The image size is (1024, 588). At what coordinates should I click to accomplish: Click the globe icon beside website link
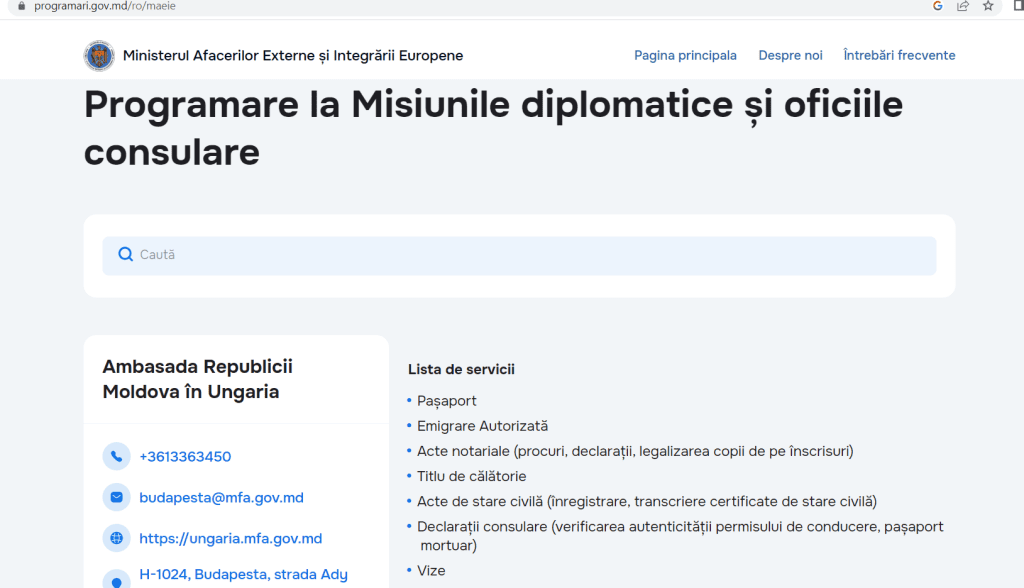tap(117, 538)
